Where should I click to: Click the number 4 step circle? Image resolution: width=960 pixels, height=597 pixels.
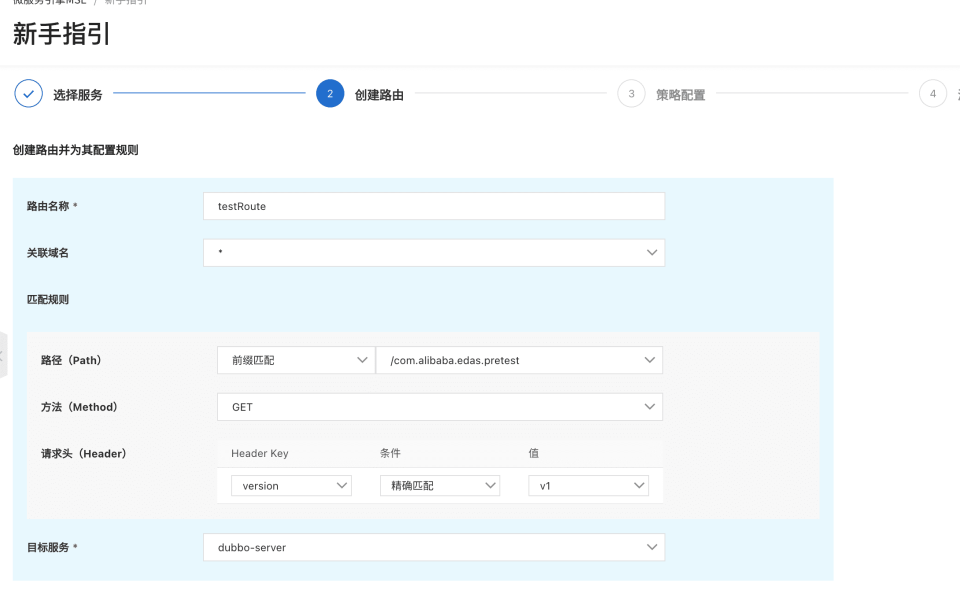(x=933, y=94)
